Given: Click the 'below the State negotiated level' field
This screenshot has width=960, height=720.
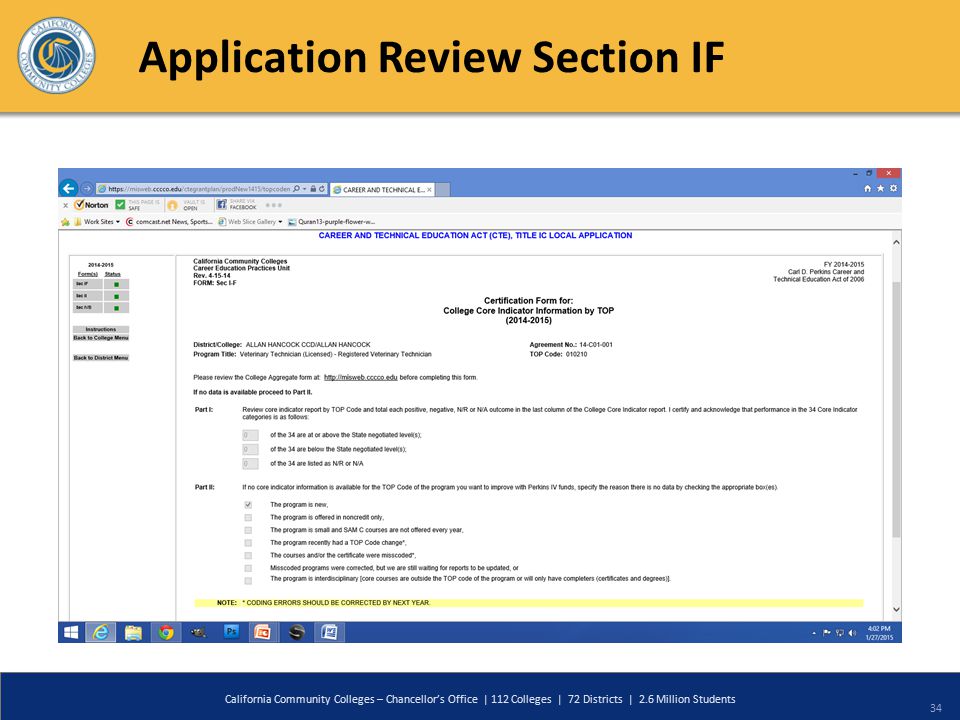Looking at the screenshot, I should pos(250,449).
